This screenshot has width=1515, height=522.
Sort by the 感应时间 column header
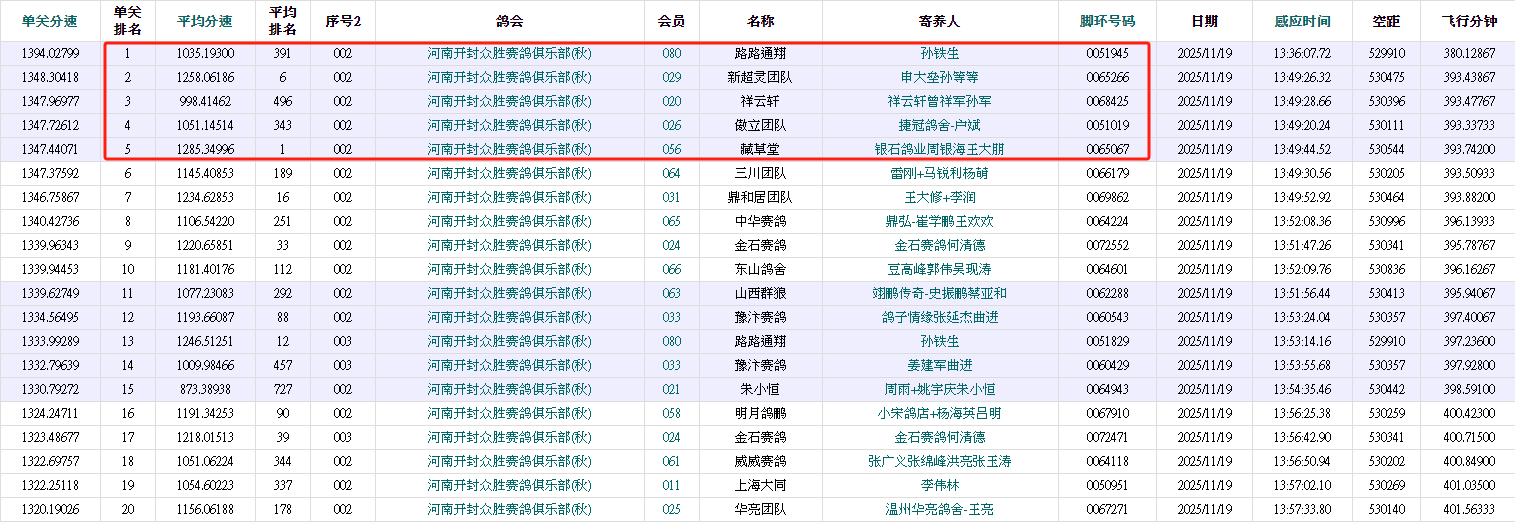click(1302, 21)
